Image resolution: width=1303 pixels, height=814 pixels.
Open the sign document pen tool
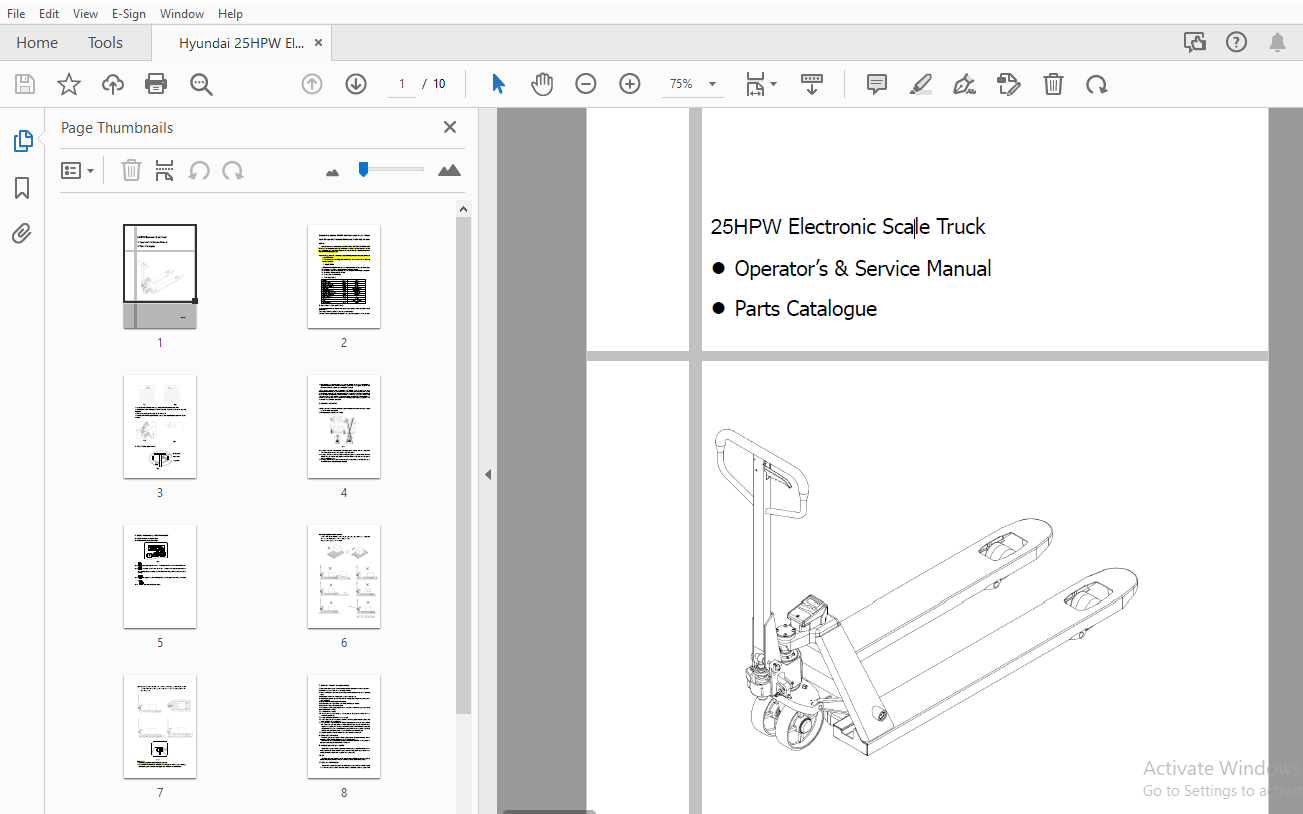click(965, 84)
